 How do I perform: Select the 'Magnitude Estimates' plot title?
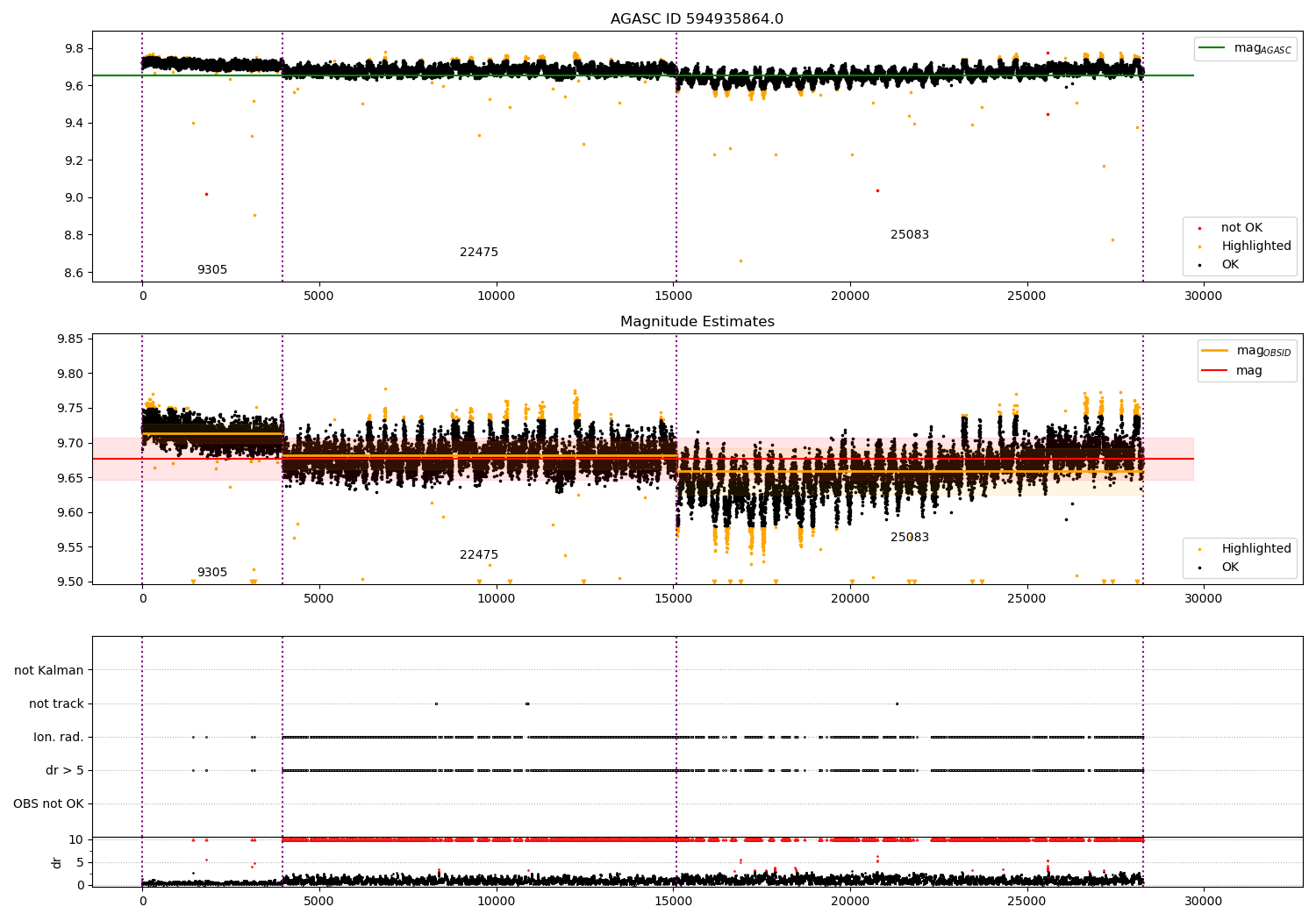[x=697, y=322]
